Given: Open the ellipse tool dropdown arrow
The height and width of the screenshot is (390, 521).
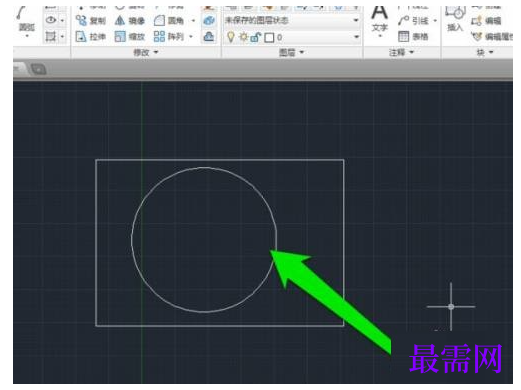Looking at the screenshot, I should pos(62,21).
